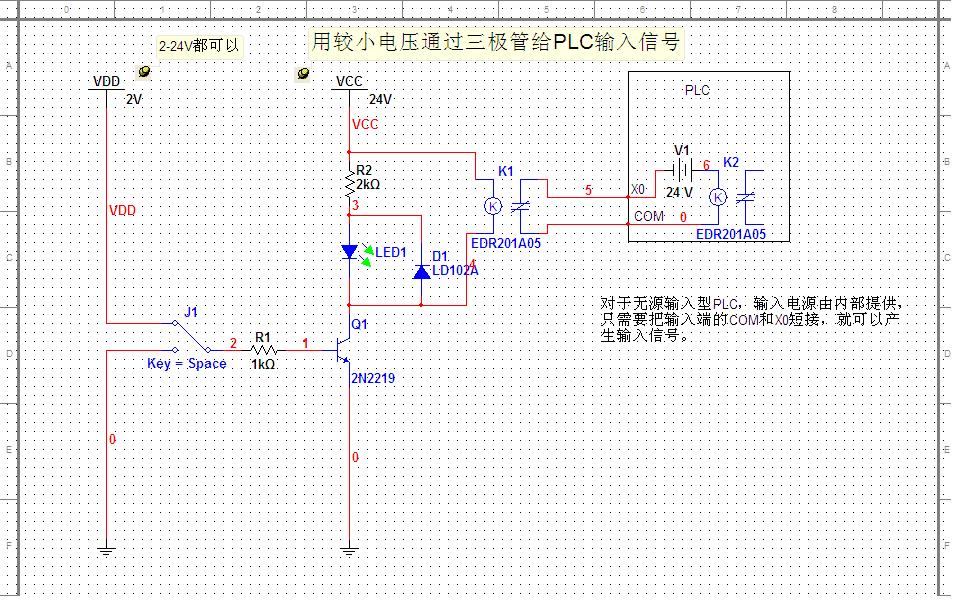Screen dimensions: 954x600
Task: Select the paragraph about 无源输入型PLC
Action: click(x=757, y=319)
